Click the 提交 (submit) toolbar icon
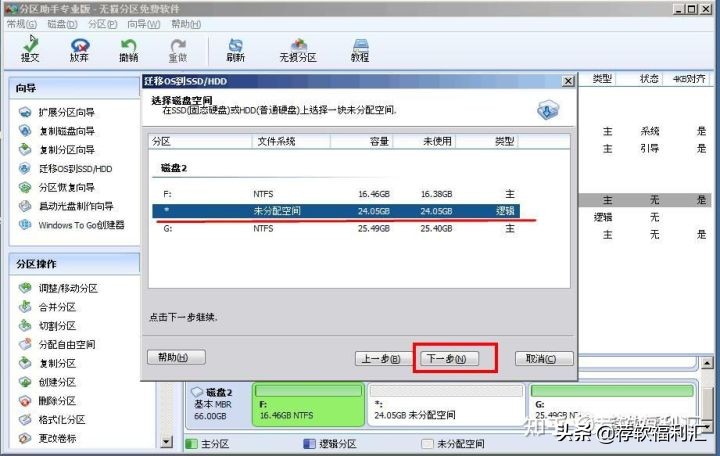Screen dimensions: 720x456 tap(30, 50)
